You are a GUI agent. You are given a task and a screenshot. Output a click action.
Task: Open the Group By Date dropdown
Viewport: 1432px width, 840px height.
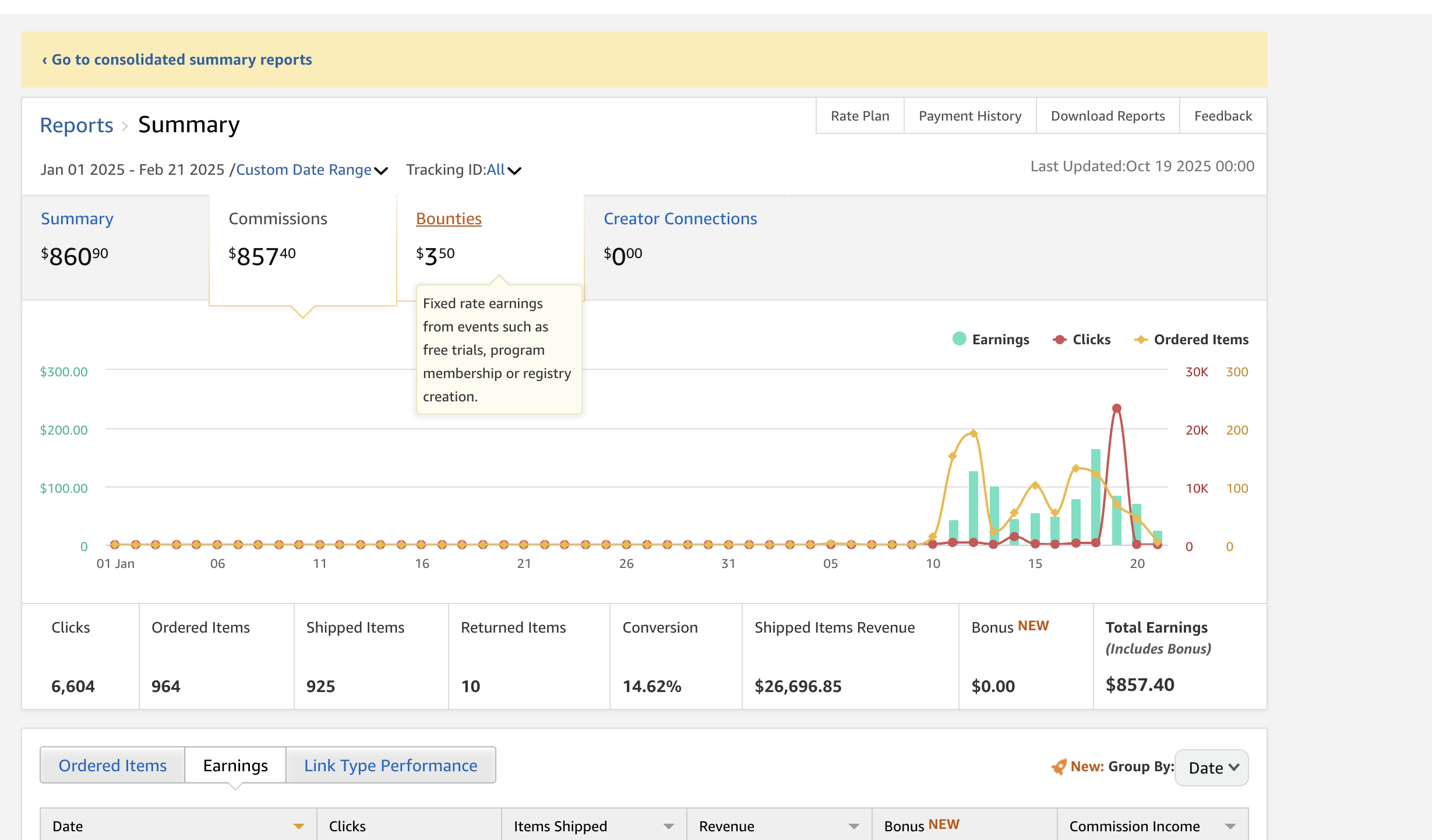pos(1212,768)
